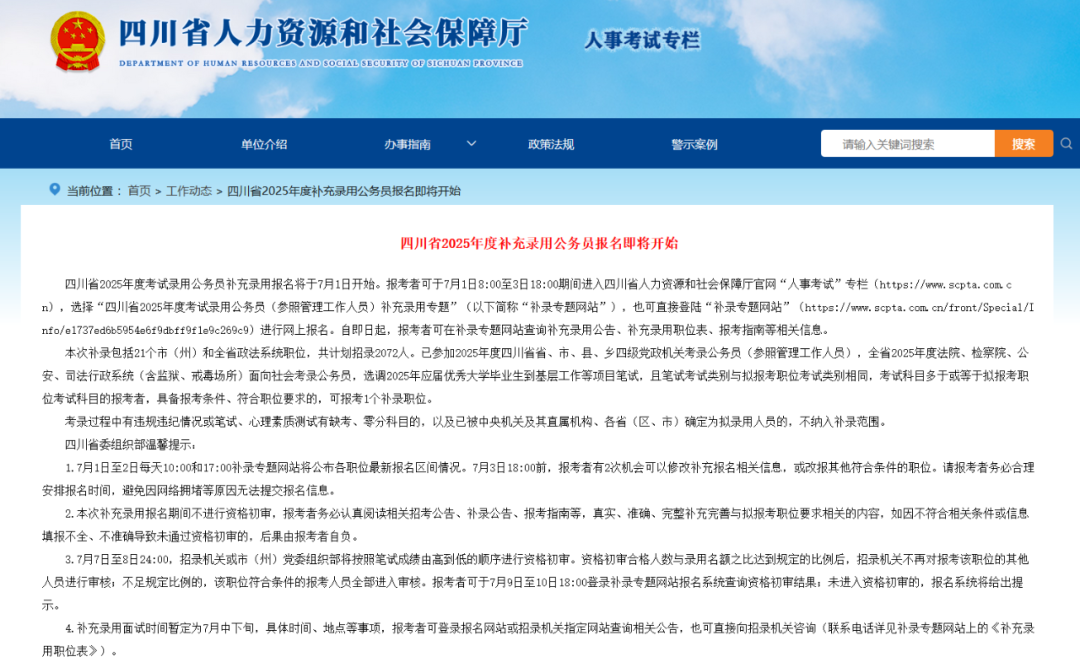The image size is (1080, 662).
Task: Open 警示案例 navigation item
Action: [694, 144]
